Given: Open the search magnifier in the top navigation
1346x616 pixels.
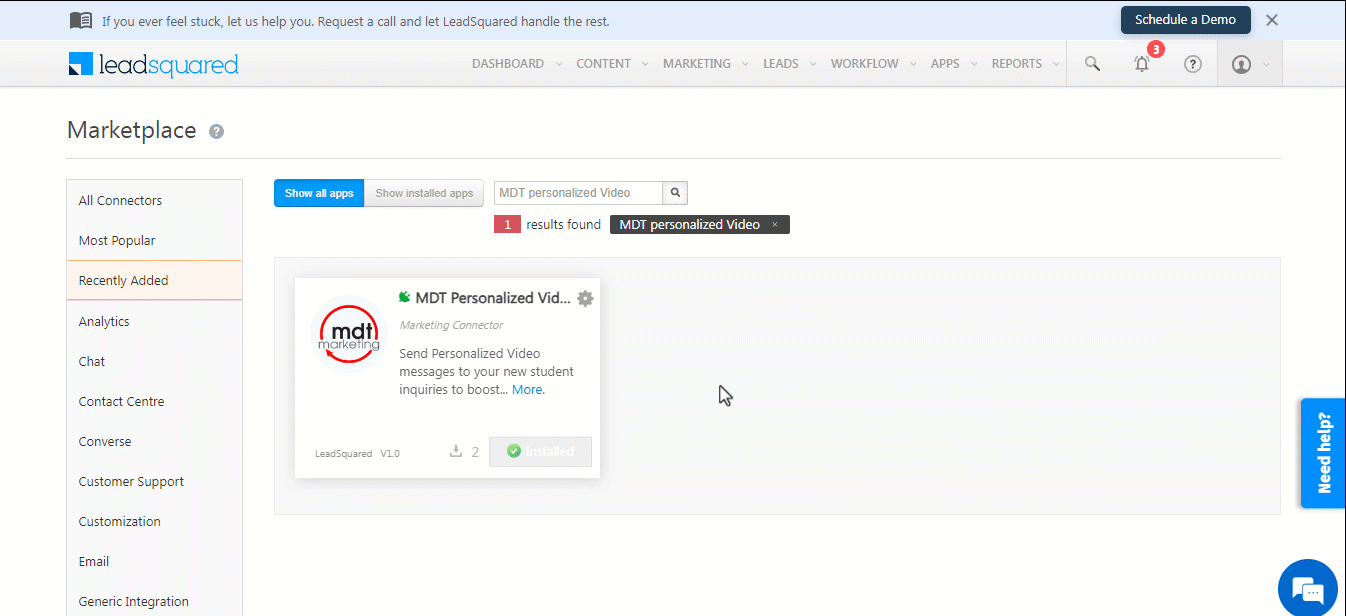Looking at the screenshot, I should pyautogui.click(x=1092, y=63).
